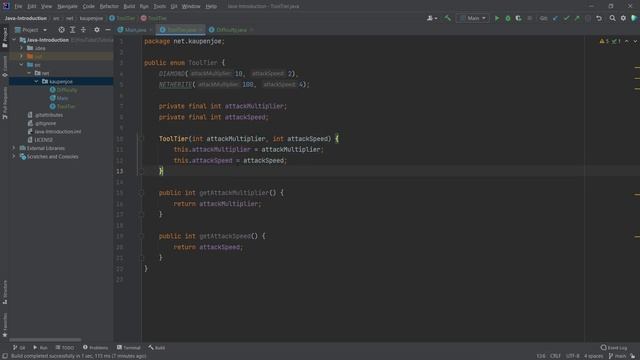This screenshot has width=640, height=360.
Task: Update project with the blue Git arrow icon
Action: point(556,18)
